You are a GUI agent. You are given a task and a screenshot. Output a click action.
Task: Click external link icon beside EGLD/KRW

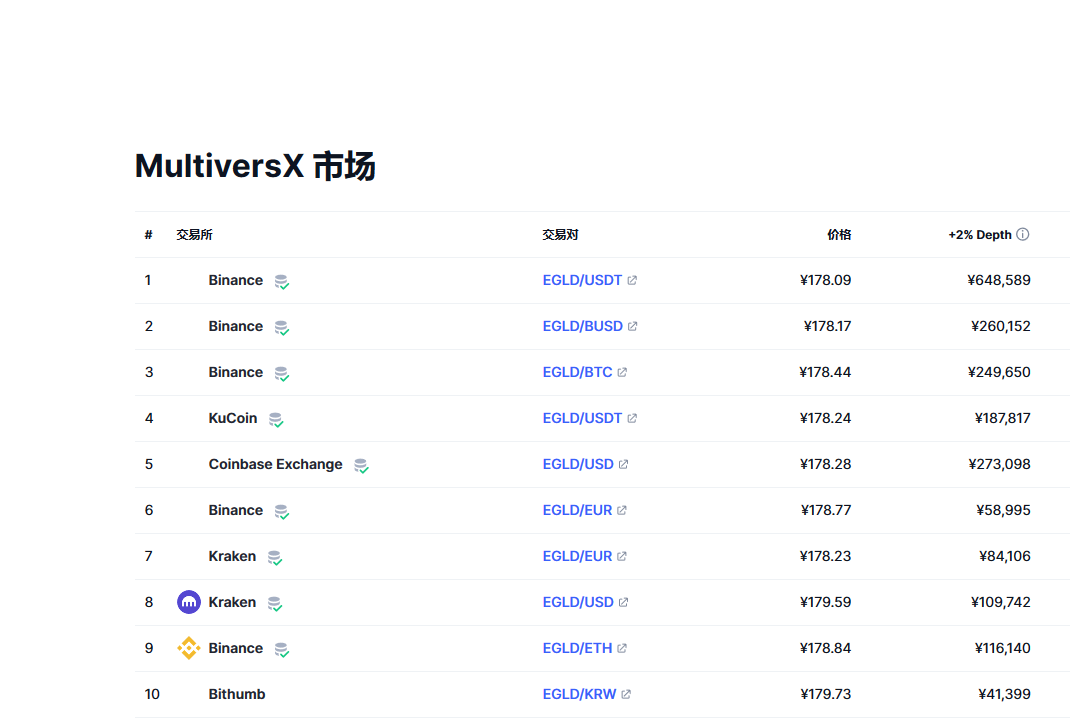tap(626, 694)
